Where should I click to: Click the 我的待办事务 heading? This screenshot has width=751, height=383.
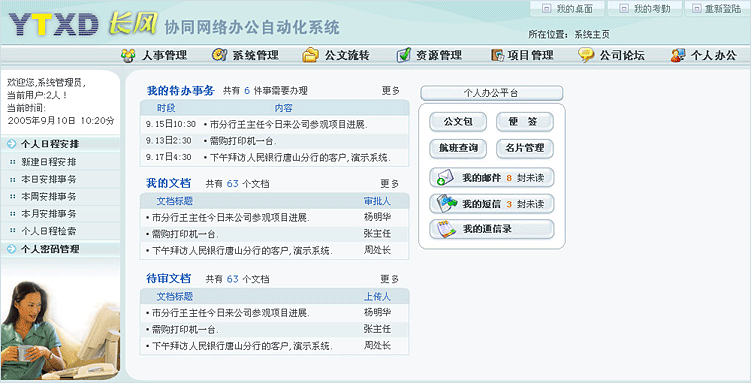(x=181, y=90)
